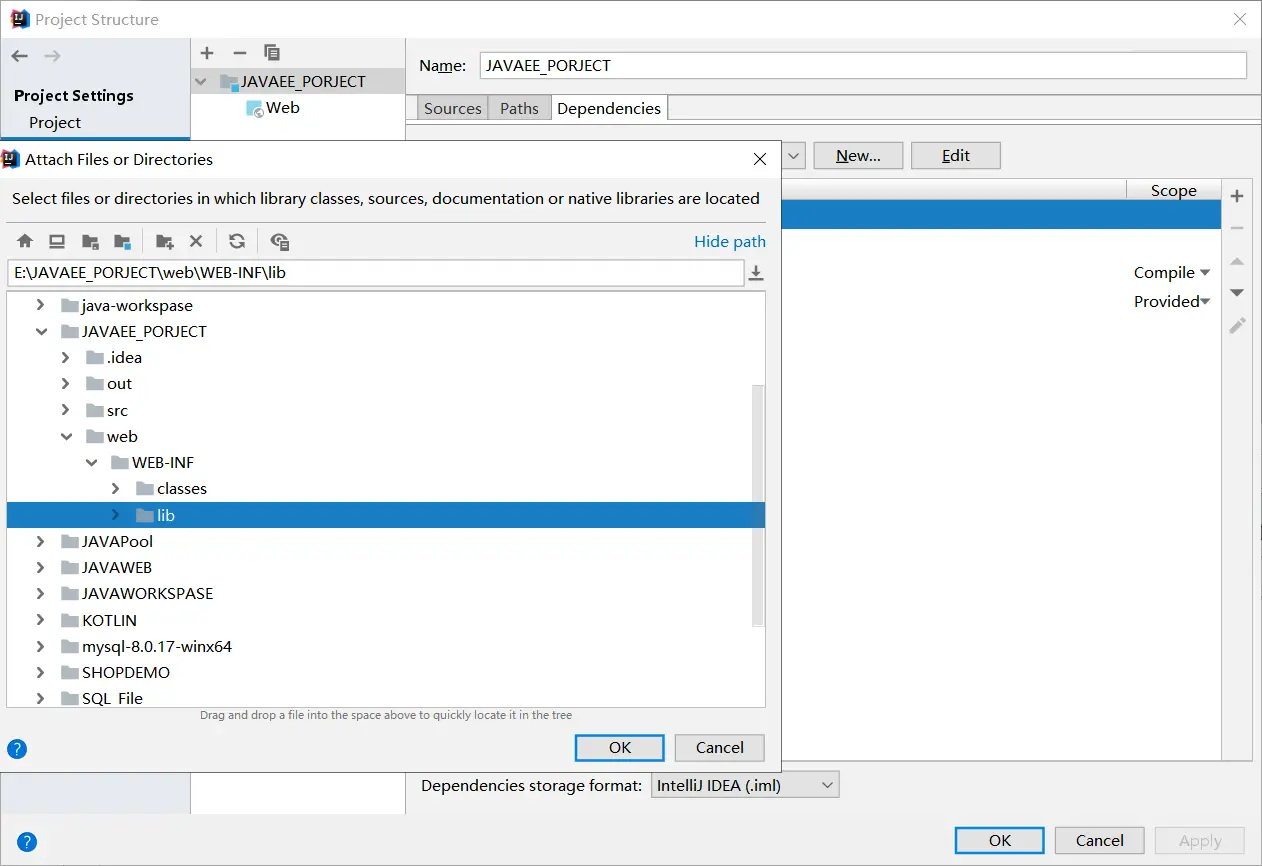Select the SHOPDEMO folder
This screenshot has height=866, width=1262.
click(126, 672)
